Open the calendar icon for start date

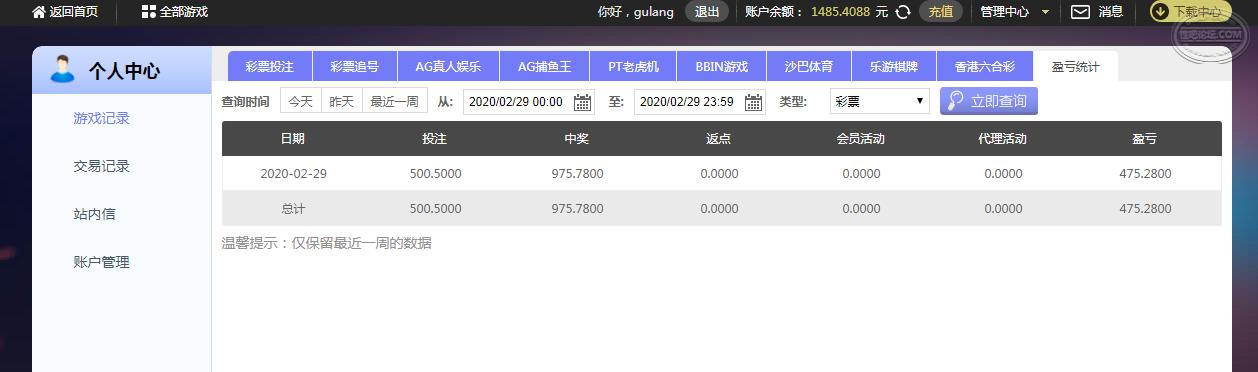tap(582, 102)
